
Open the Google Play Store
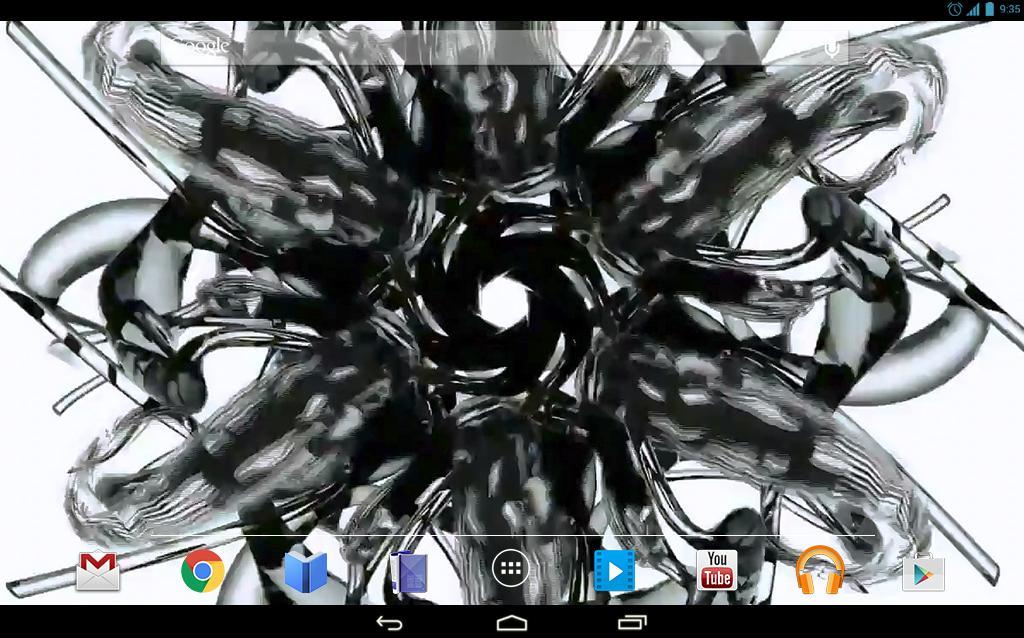(x=923, y=573)
